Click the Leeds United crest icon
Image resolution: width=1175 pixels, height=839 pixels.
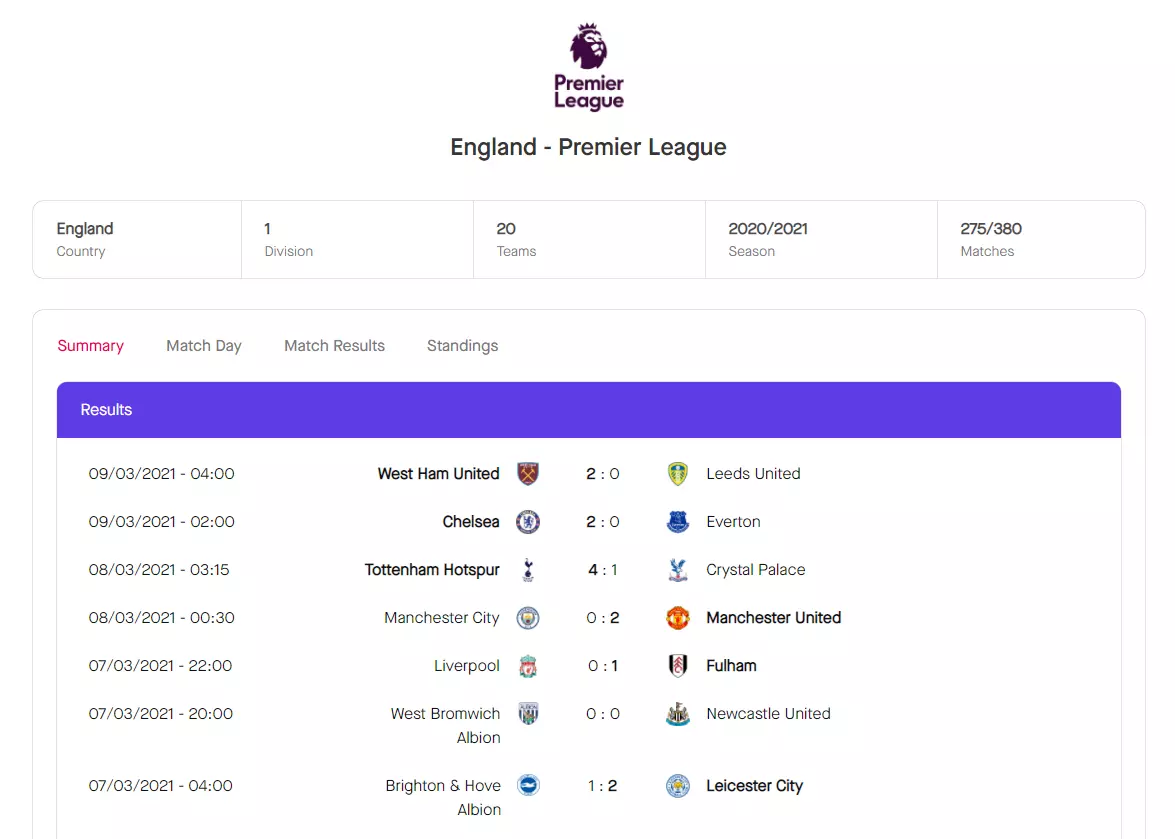point(677,473)
